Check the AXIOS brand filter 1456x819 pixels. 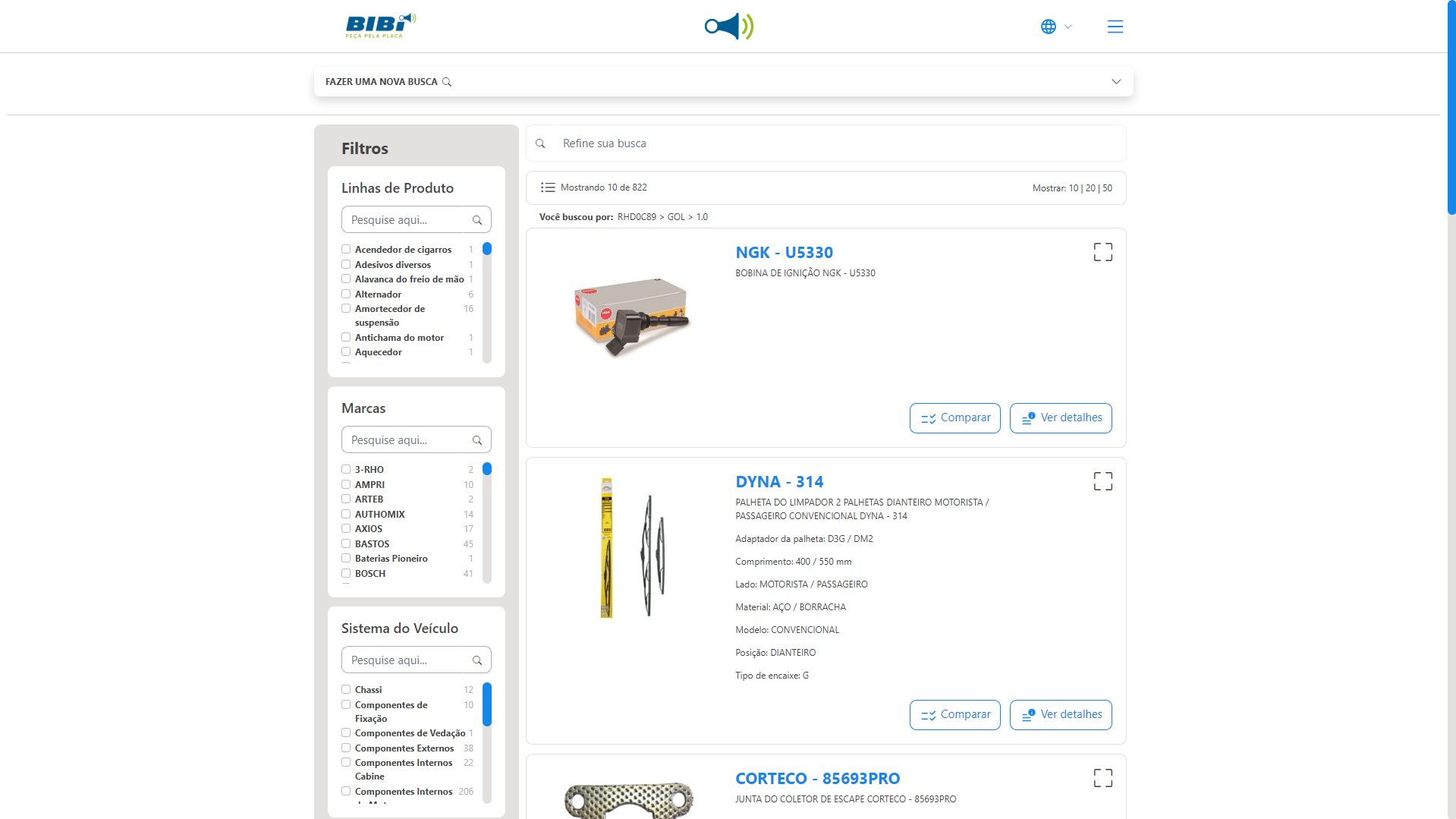[346, 528]
